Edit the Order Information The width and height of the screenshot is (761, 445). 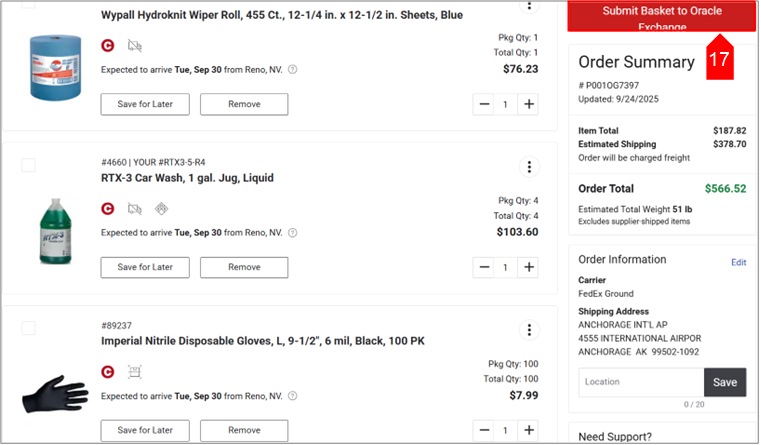point(738,262)
